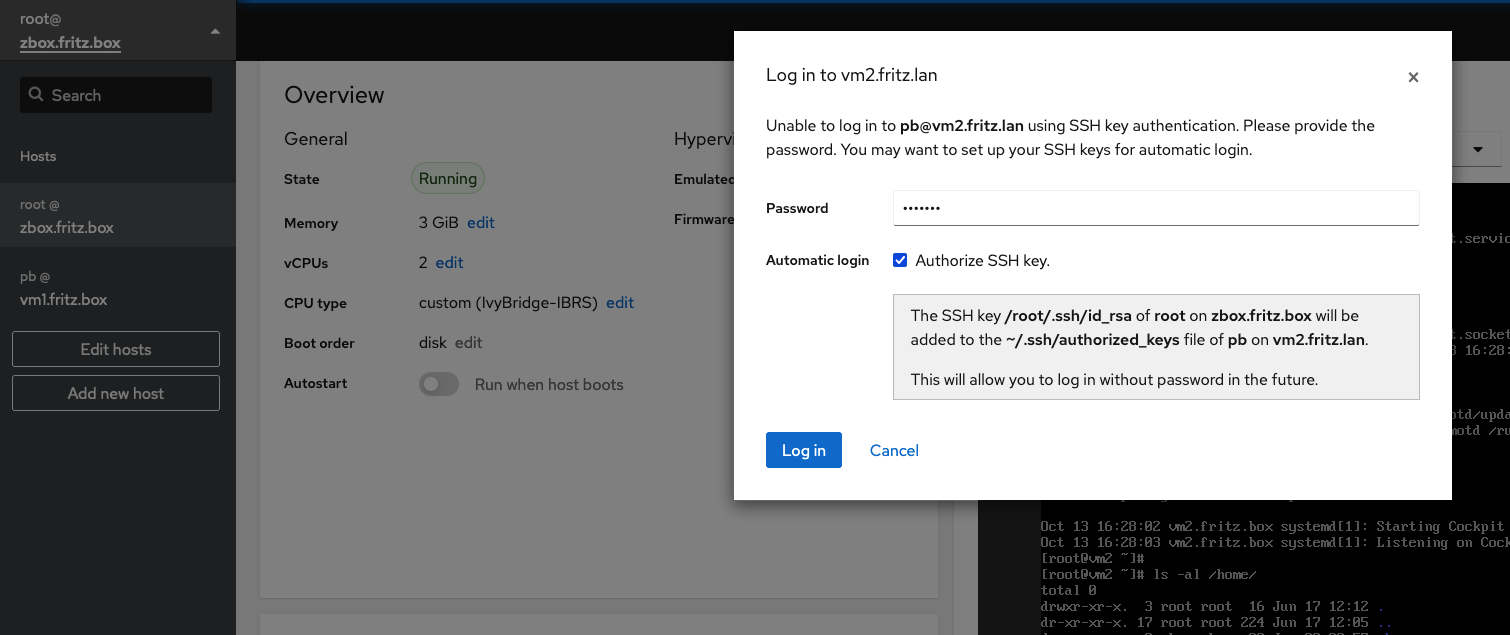Screen dimensions: 1510x635
Task: Edit the CPU type
Action: (x=620, y=303)
